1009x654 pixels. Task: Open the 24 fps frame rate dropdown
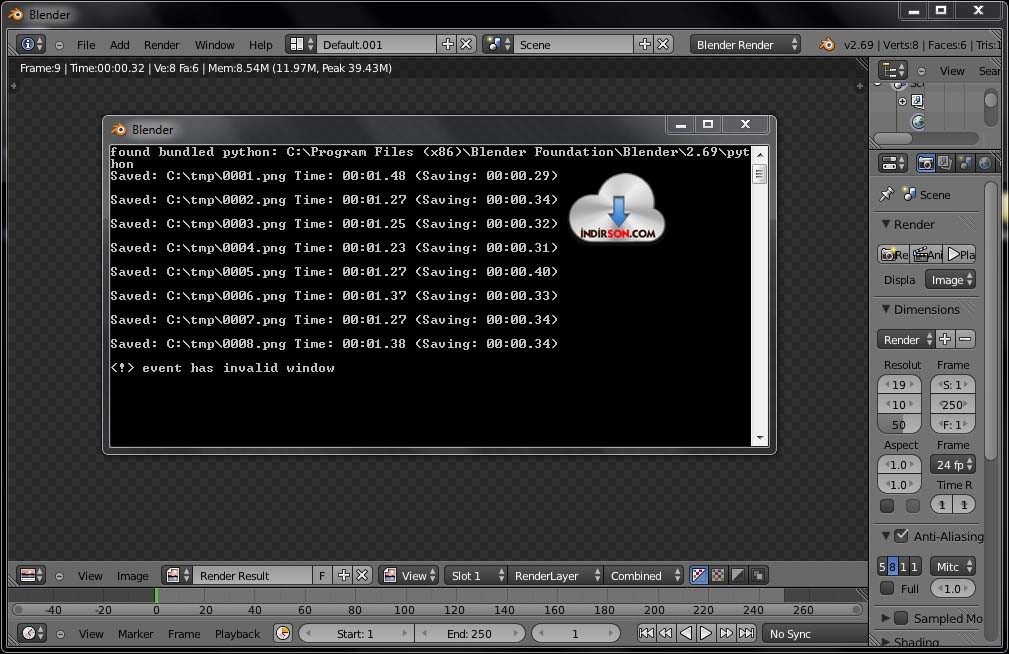tap(953, 465)
